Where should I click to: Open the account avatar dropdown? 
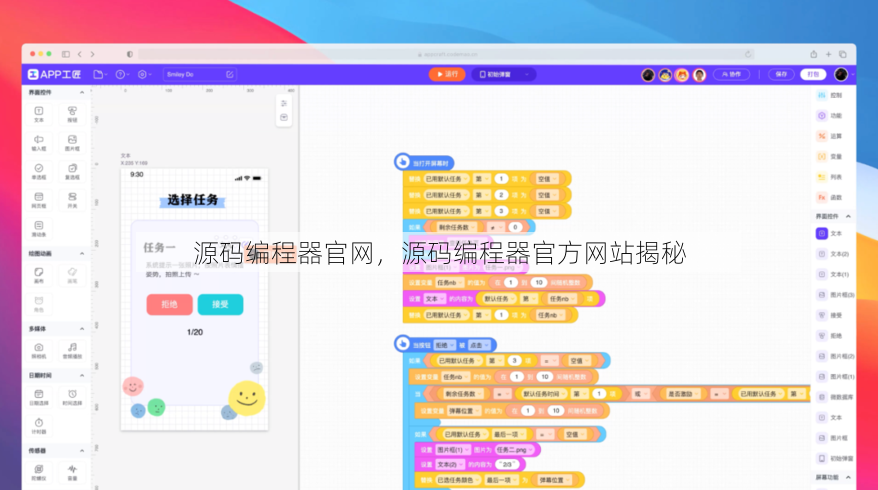(x=843, y=74)
